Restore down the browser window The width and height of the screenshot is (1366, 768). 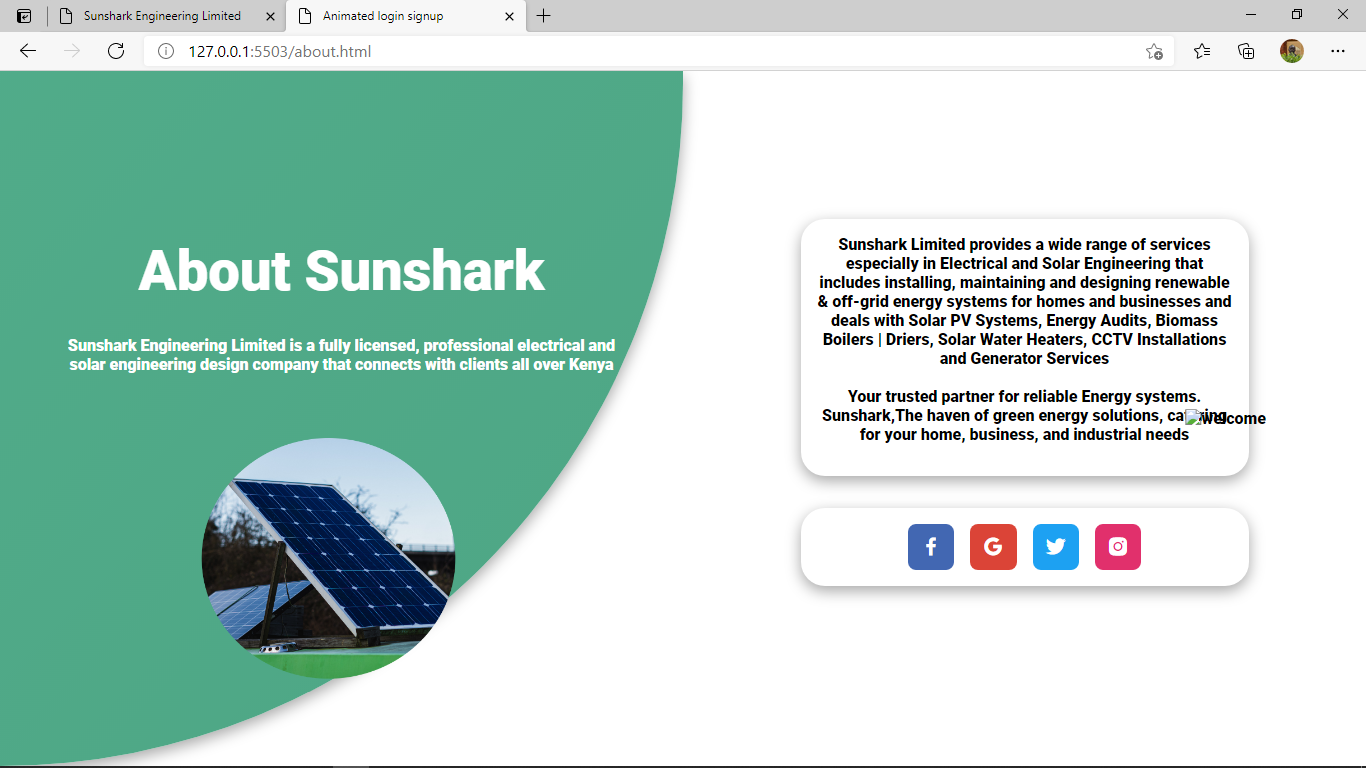tap(1297, 15)
